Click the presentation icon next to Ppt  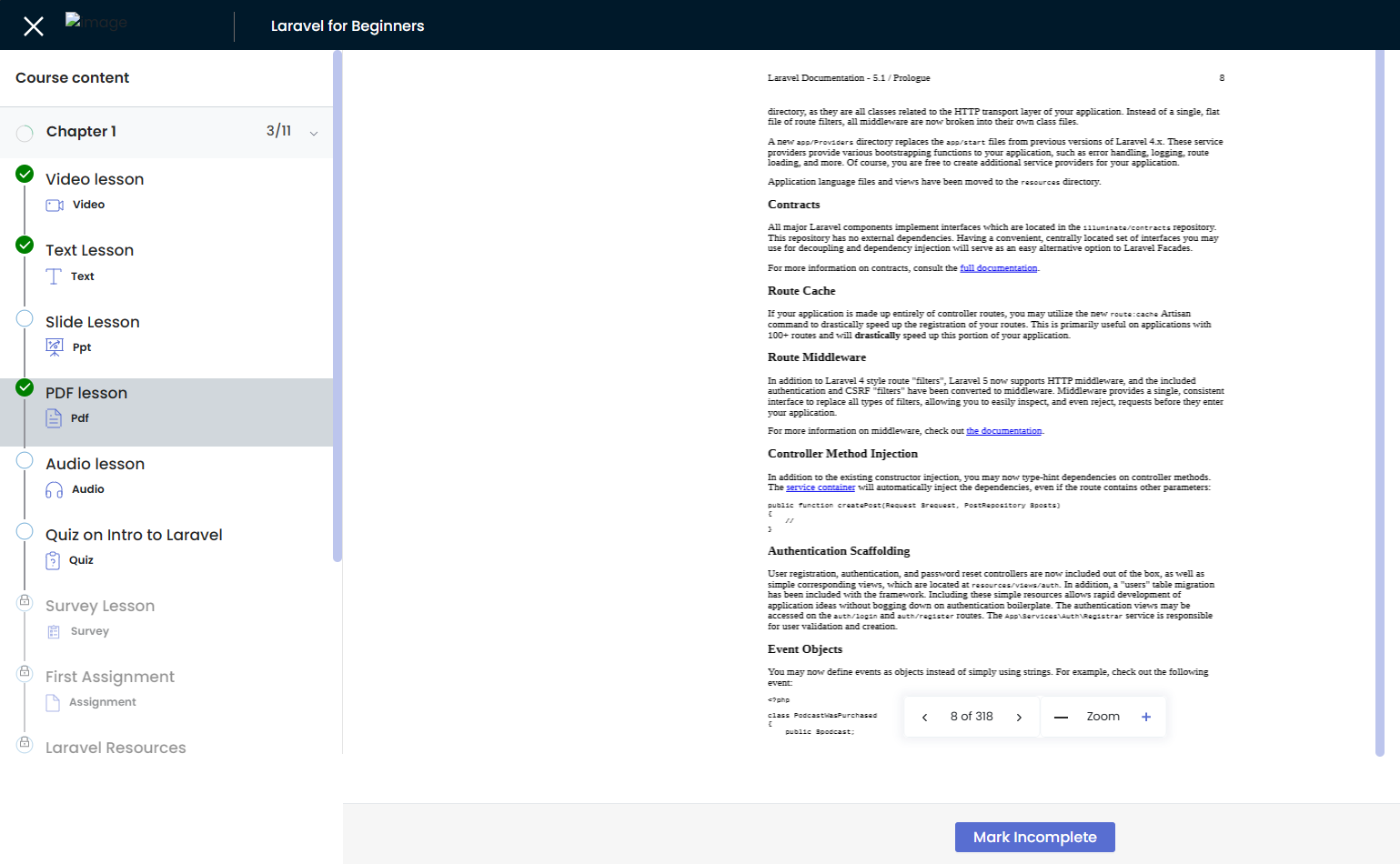(x=55, y=347)
